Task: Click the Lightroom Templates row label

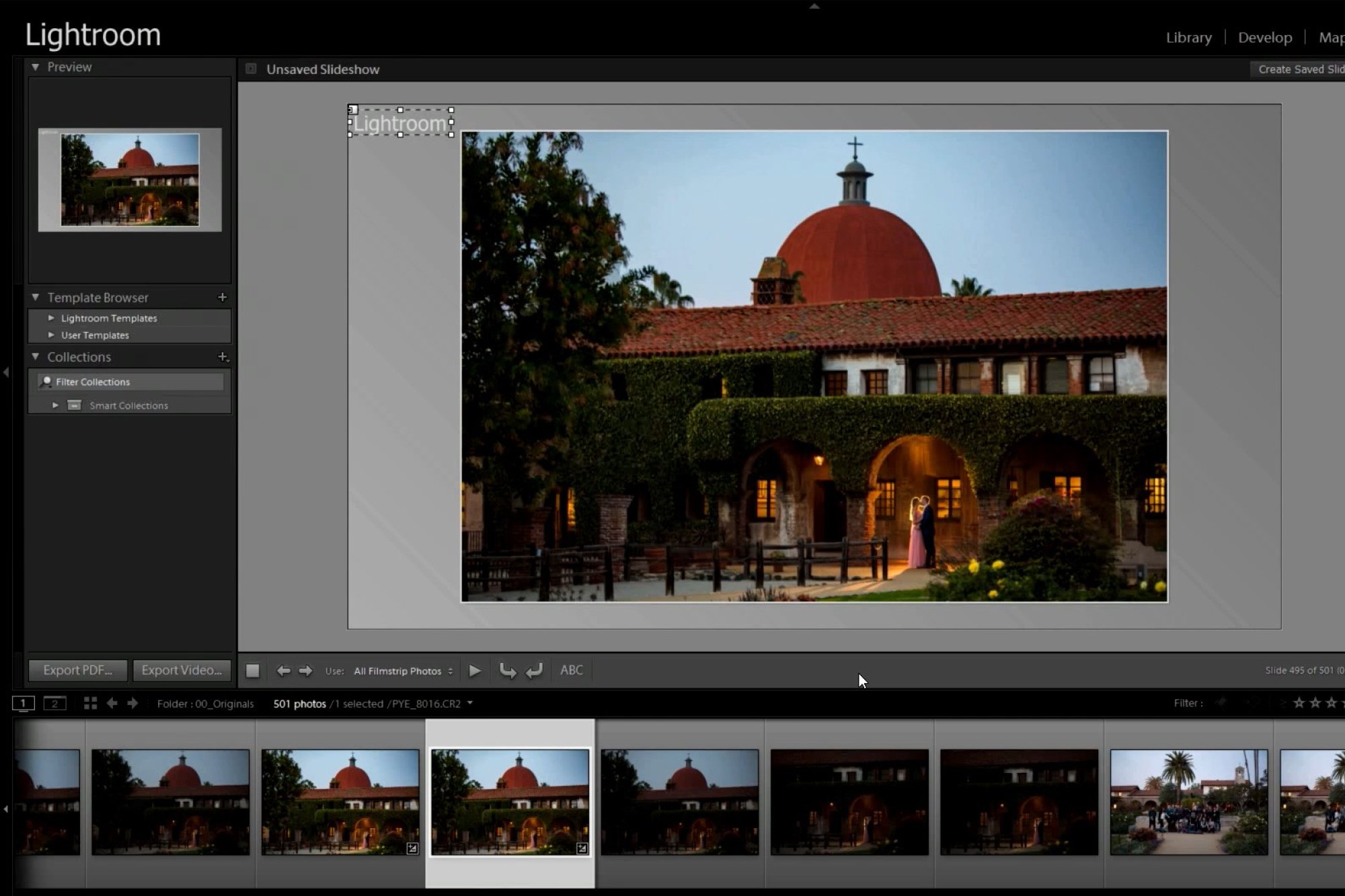Action: [109, 318]
